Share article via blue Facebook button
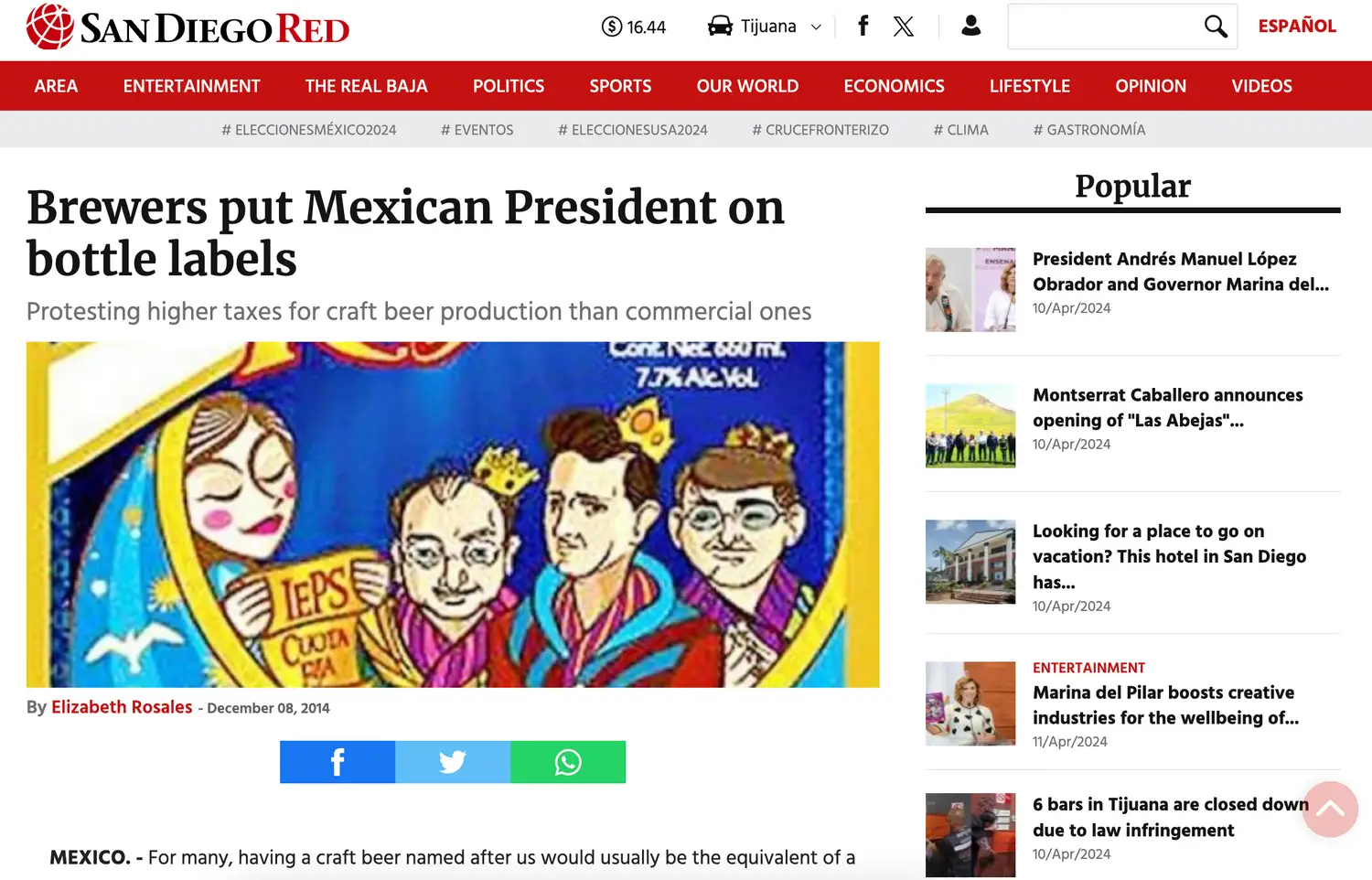 tap(338, 762)
